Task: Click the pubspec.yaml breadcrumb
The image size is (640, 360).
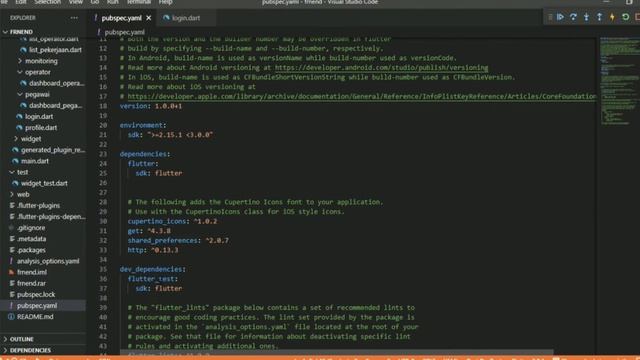Action: tap(124, 32)
